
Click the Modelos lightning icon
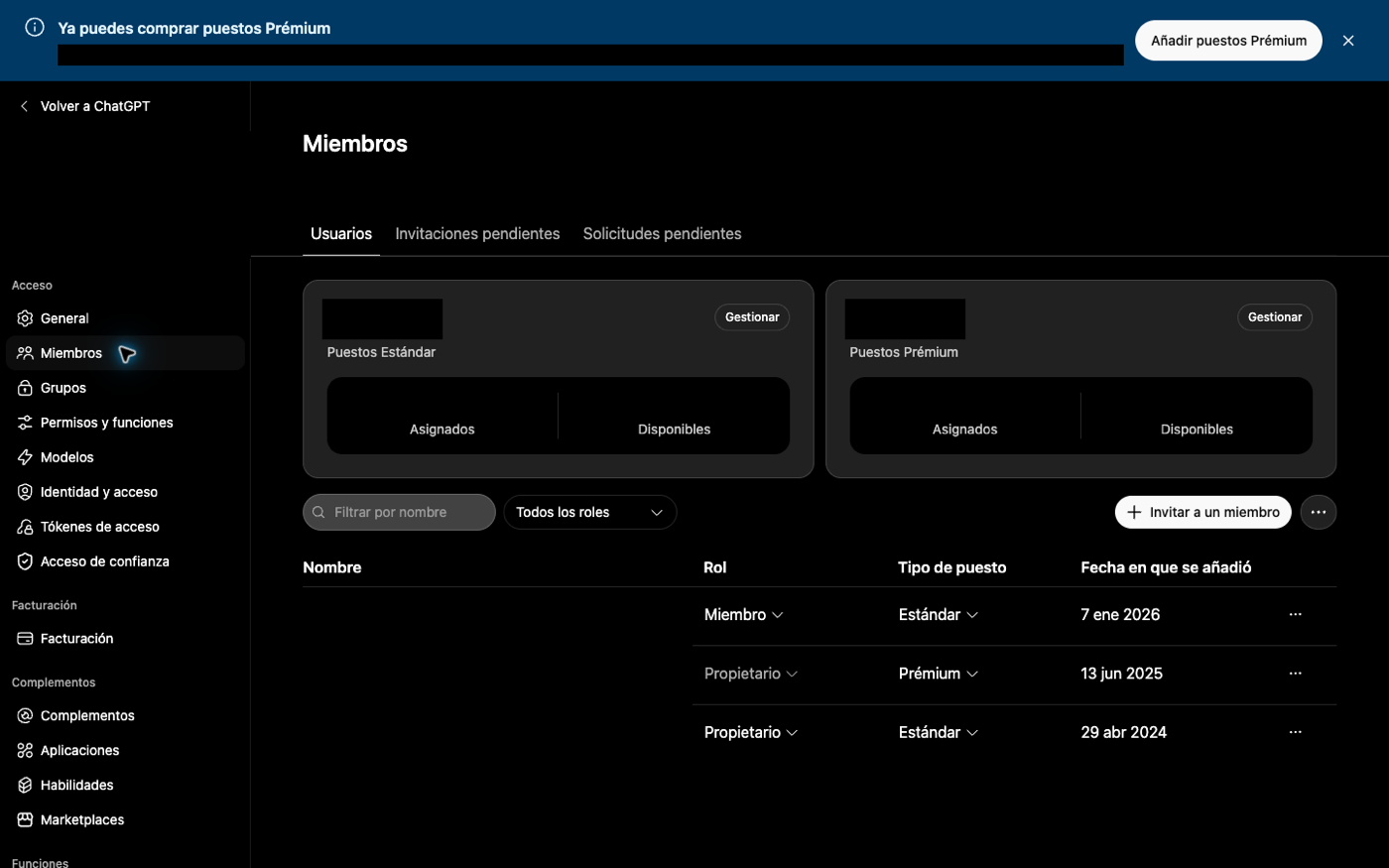tap(25, 457)
